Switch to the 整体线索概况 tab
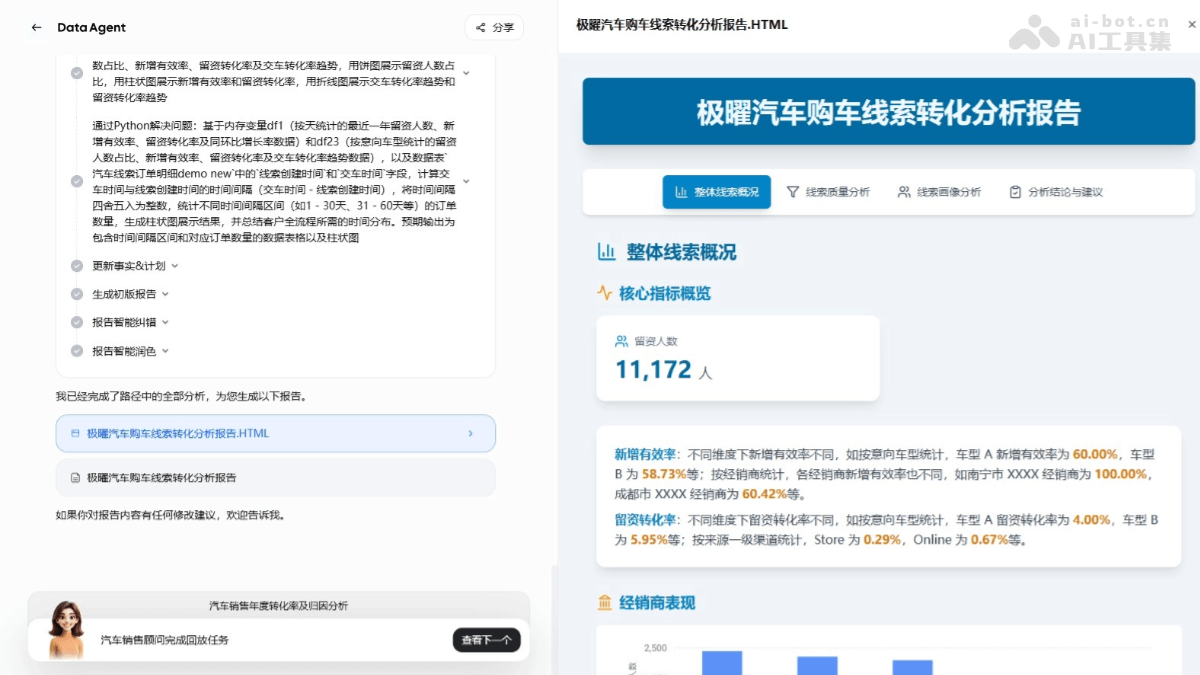Screen dimensions: 1200x675 [x=716, y=192]
